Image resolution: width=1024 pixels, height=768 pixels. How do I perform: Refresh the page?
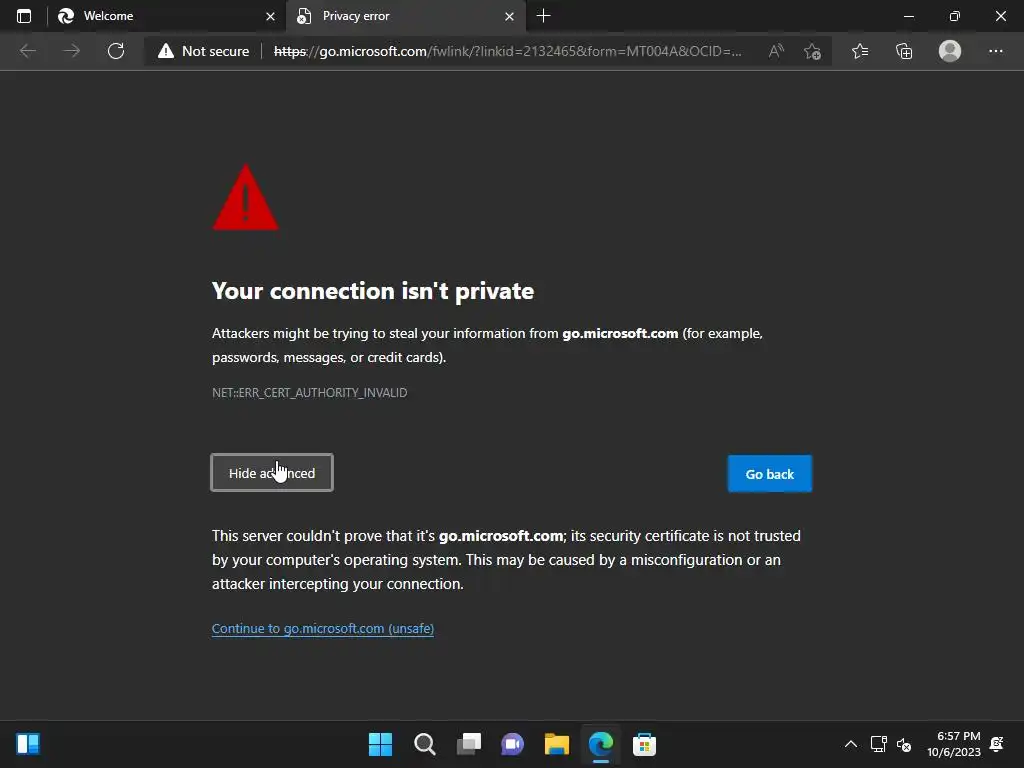click(116, 51)
